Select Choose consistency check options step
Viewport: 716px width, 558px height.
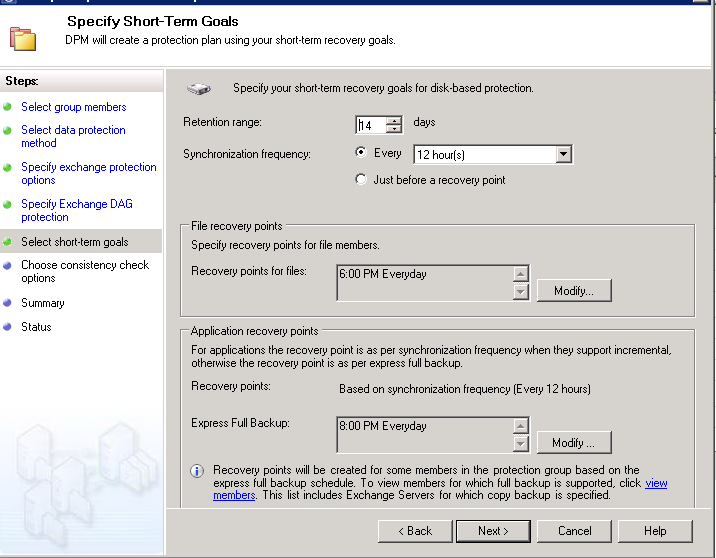point(85,272)
